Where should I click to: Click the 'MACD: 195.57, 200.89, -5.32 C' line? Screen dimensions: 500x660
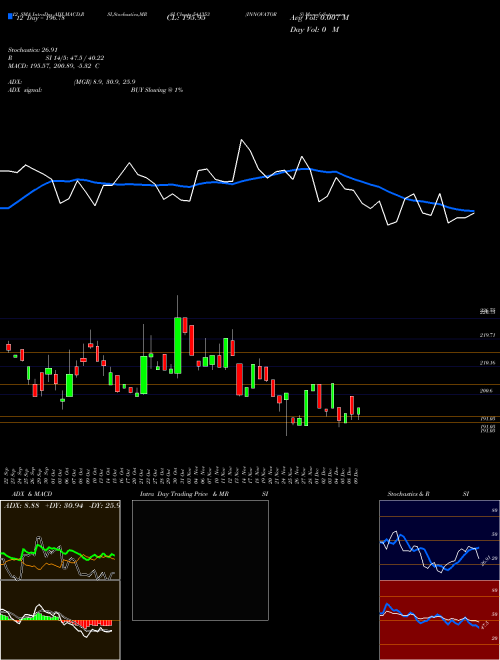pos(53,66)
